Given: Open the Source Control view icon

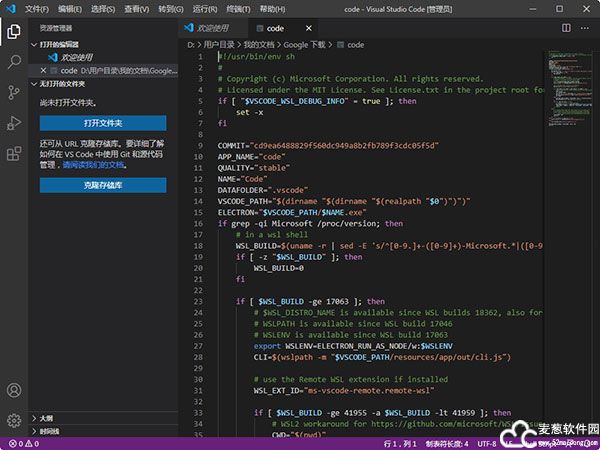Looking at the screenshot, I should tap(14, 92).
